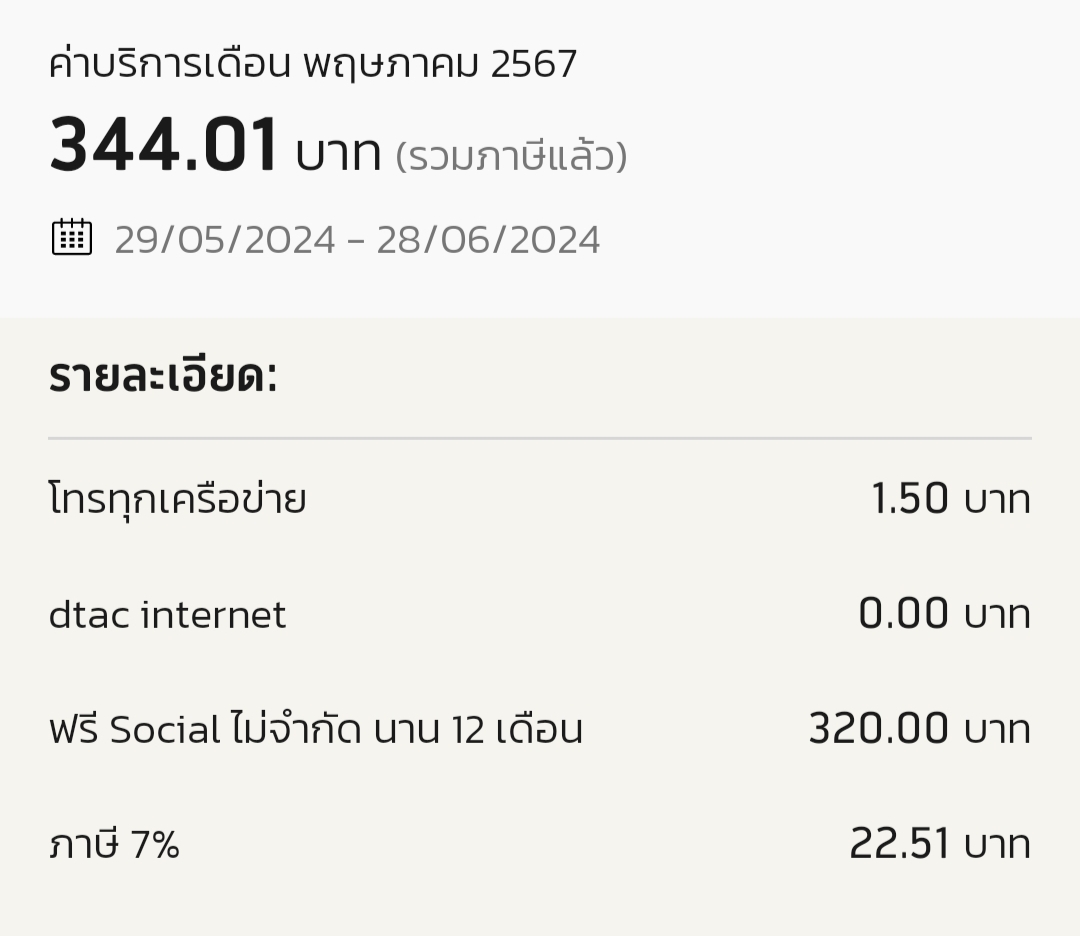Image resolution: width=1080 pixels, height=936 pixels.
Task: Click the 0.00 บาท internet charge amount
Action: 944,613
